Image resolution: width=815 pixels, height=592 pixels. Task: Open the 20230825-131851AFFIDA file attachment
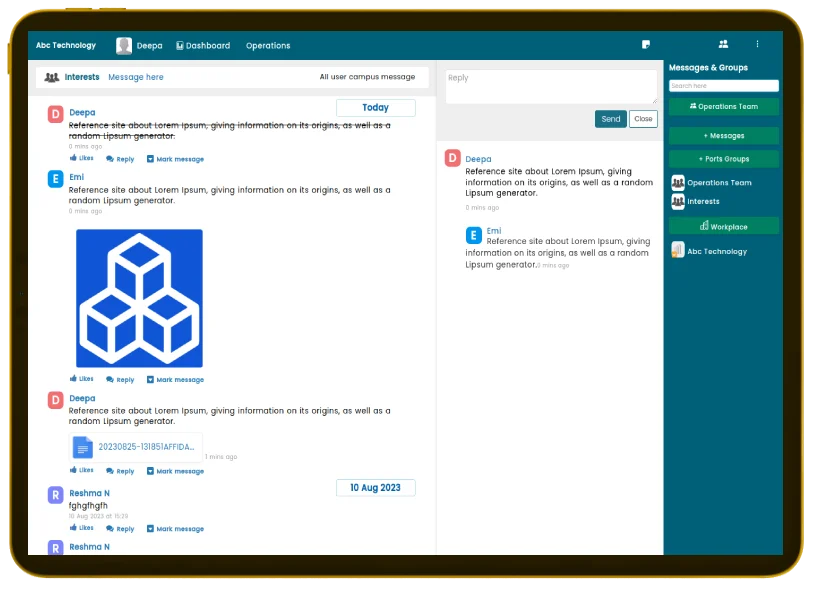point(136,448)
